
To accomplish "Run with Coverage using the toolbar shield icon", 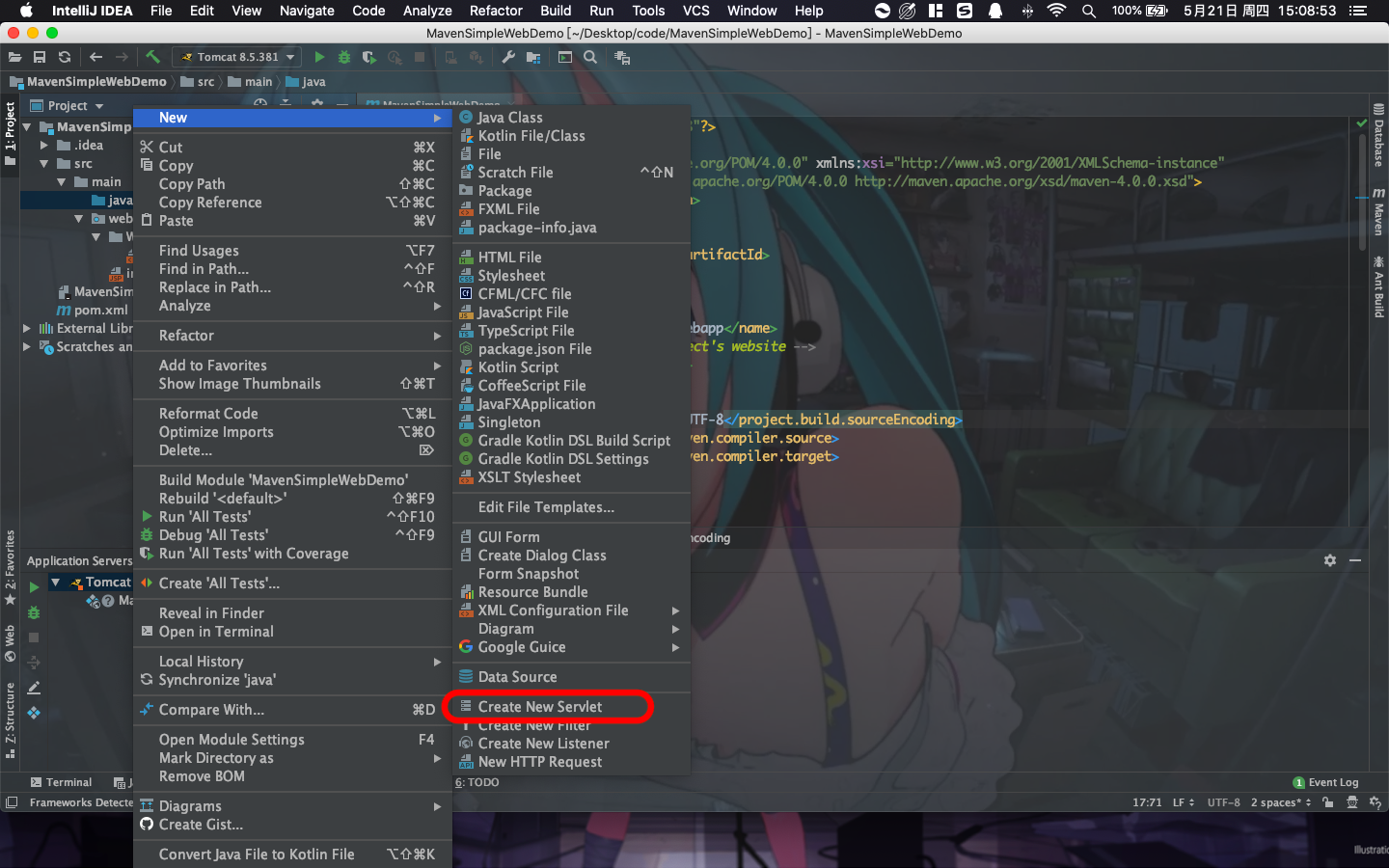I will [369, 57].
